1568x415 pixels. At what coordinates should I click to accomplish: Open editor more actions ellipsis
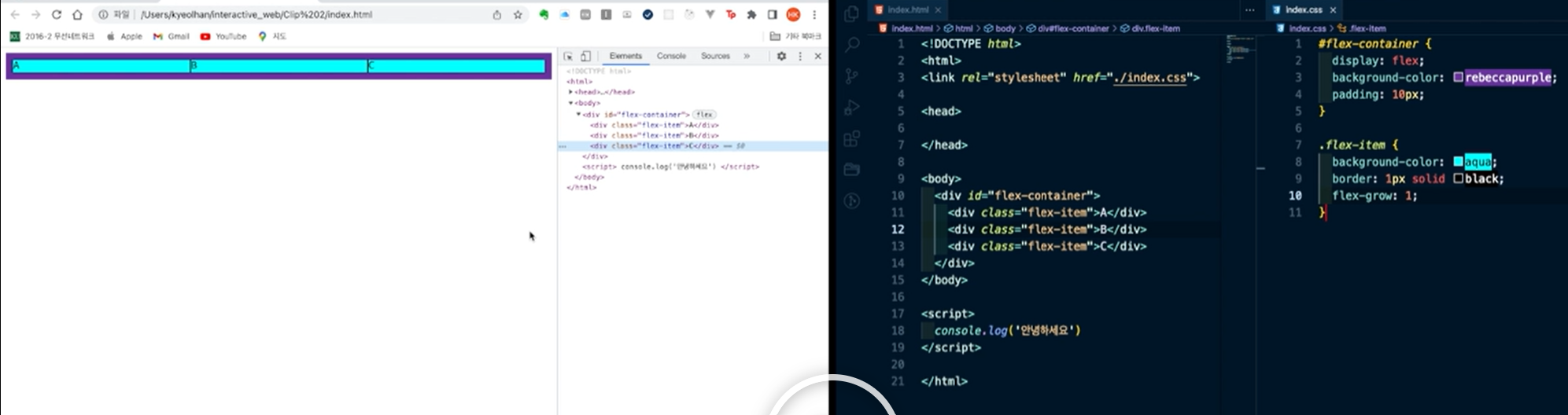coord(1249,10)
